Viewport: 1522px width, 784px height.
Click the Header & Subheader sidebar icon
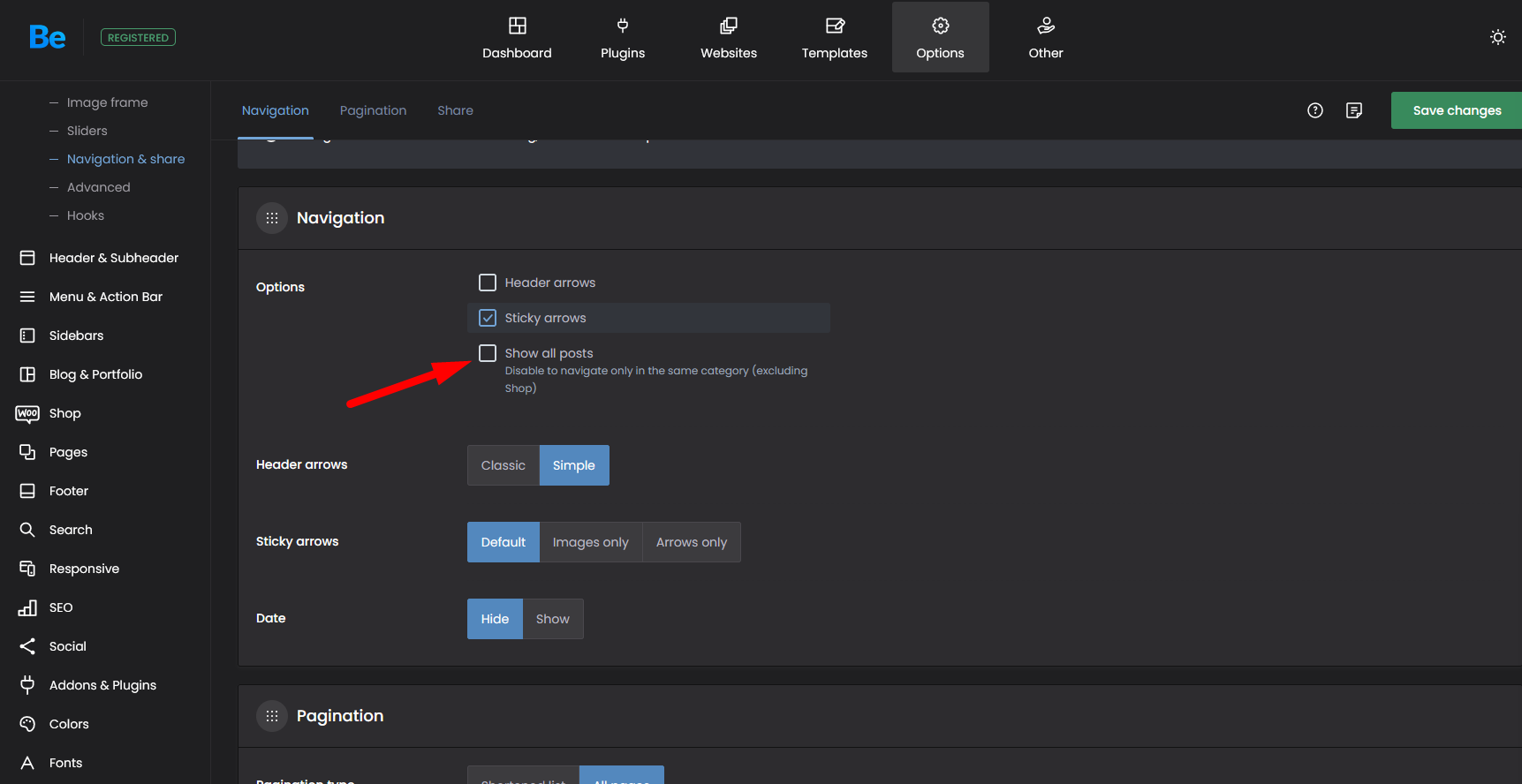pos(27,258)
